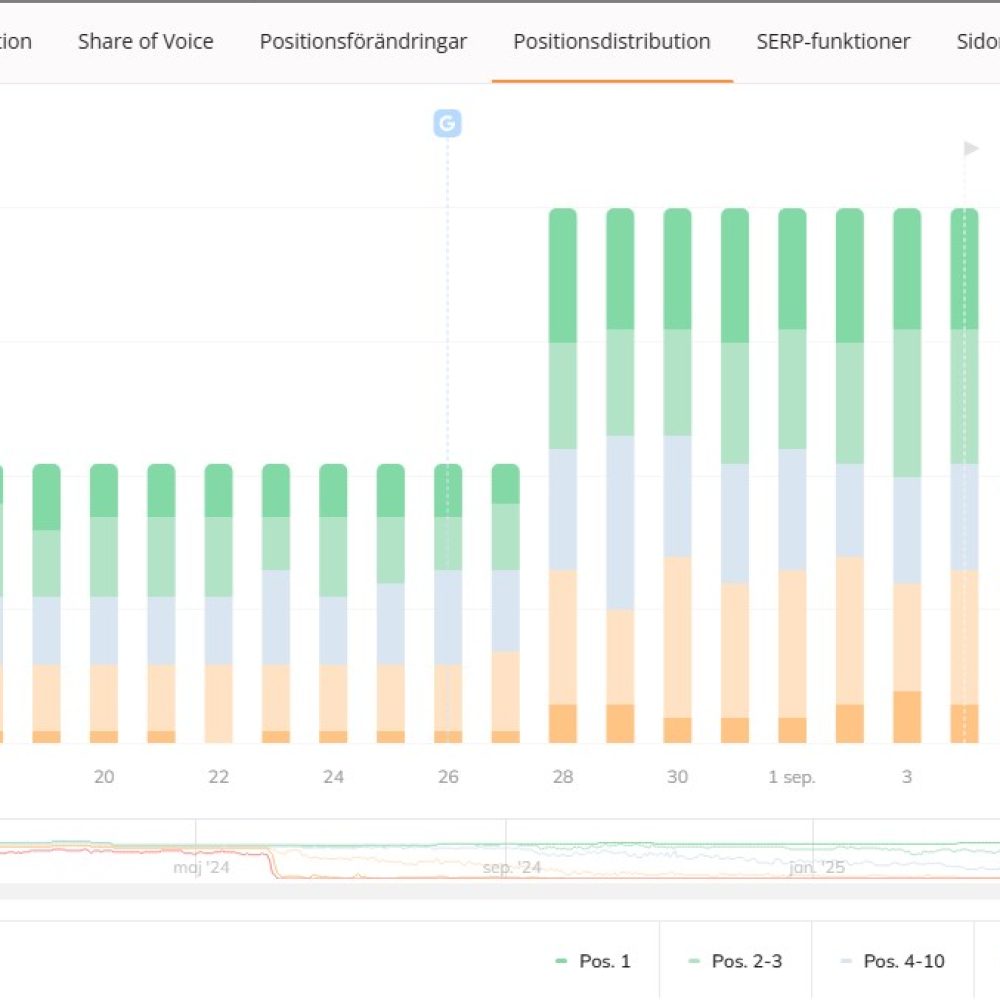
Task: Click the gray flag marker icon
Action: pyautogui.click(x=970, y=149)
